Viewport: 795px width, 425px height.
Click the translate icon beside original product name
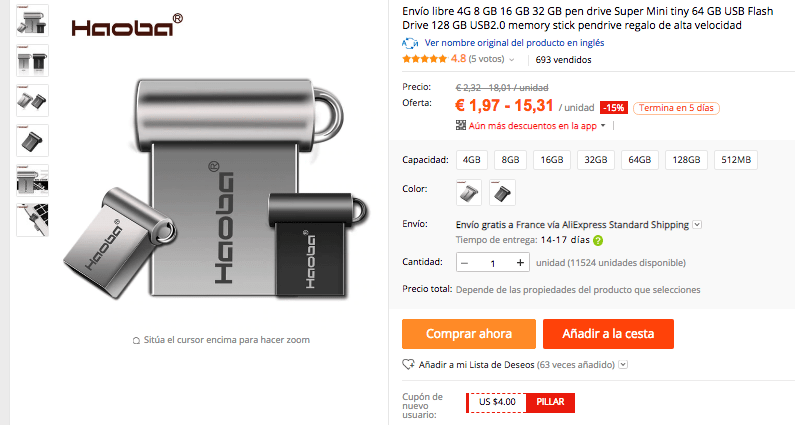point(410,43)
